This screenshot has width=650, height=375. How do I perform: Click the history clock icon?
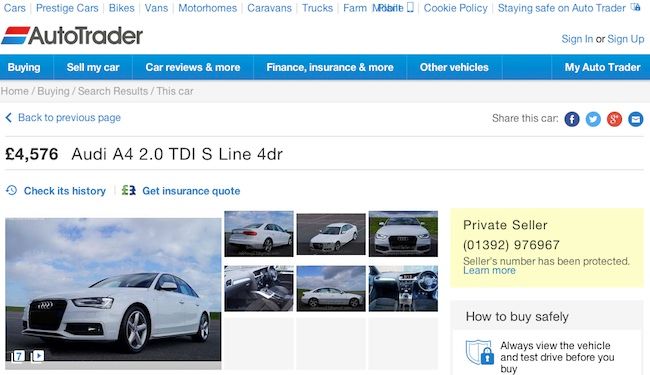(x=12, y=191)
